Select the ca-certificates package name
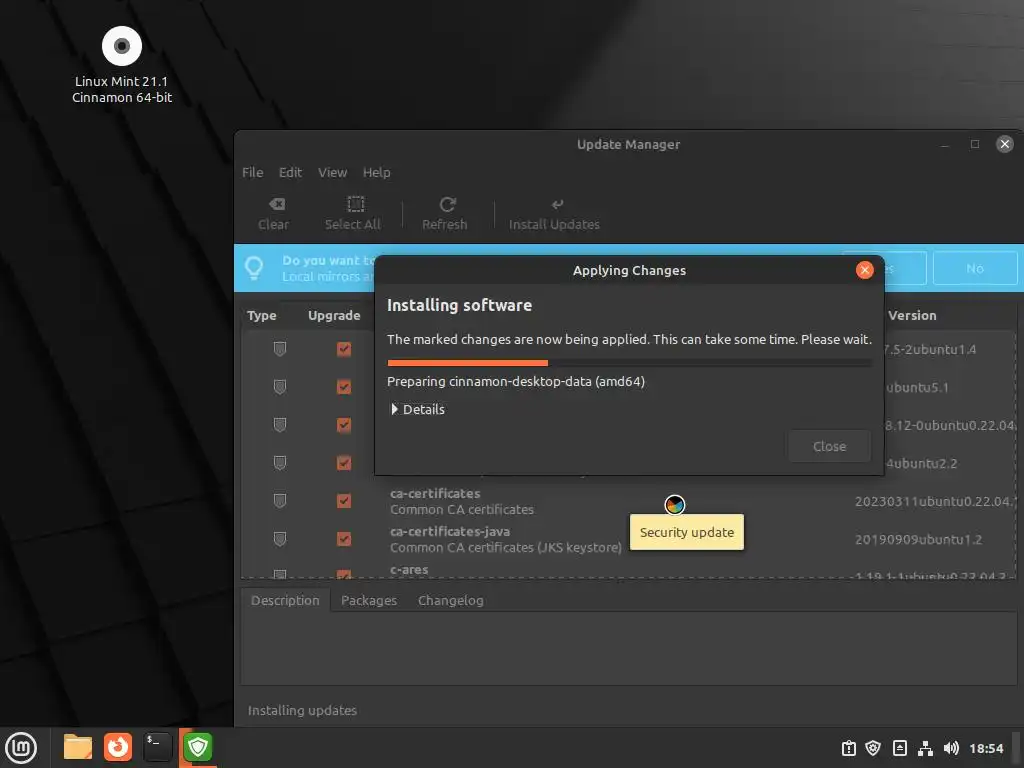1024x768 pixels. pos(435,494)
